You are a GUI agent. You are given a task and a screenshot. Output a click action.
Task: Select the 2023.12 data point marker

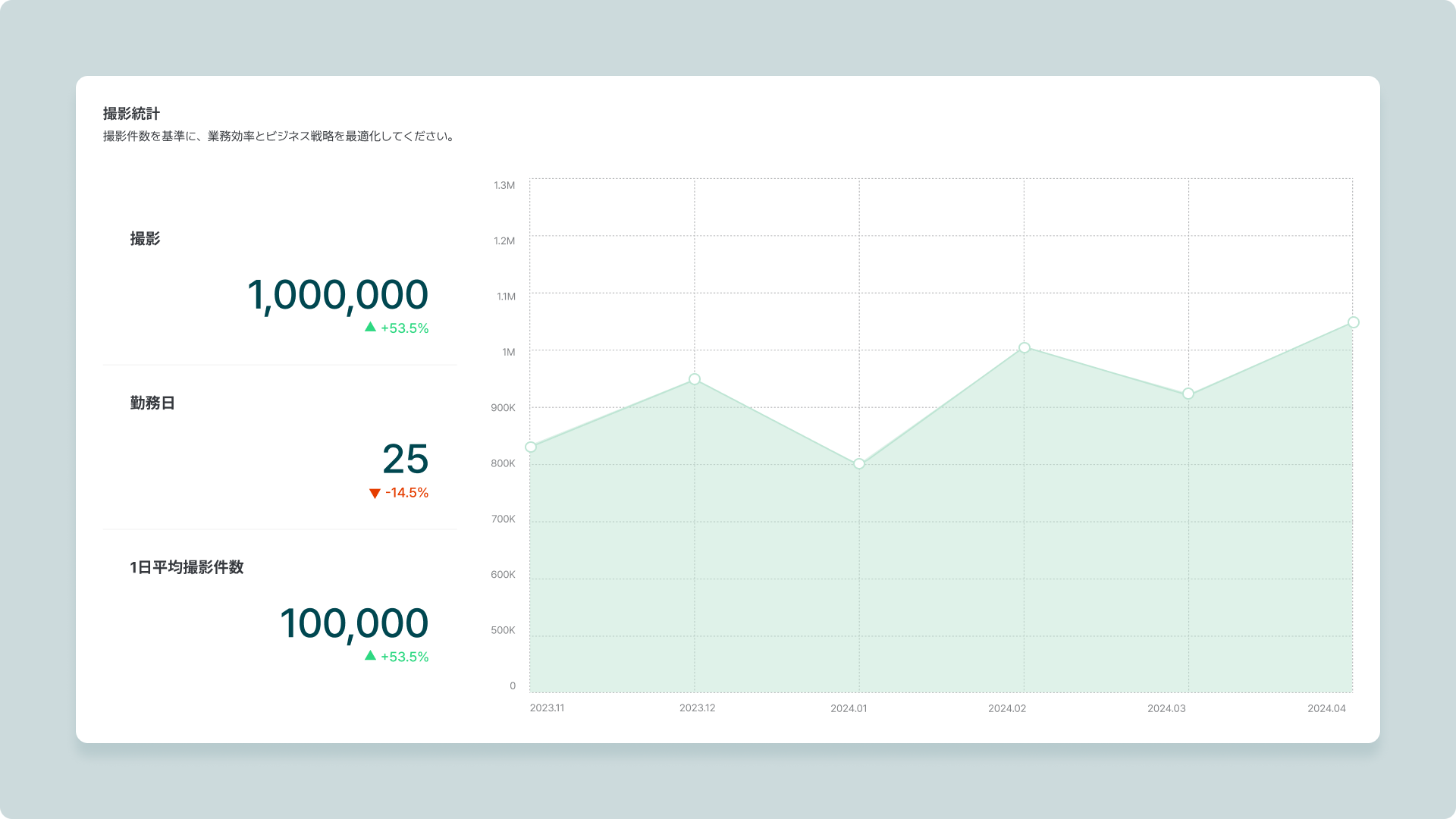[x=695, y=379]
